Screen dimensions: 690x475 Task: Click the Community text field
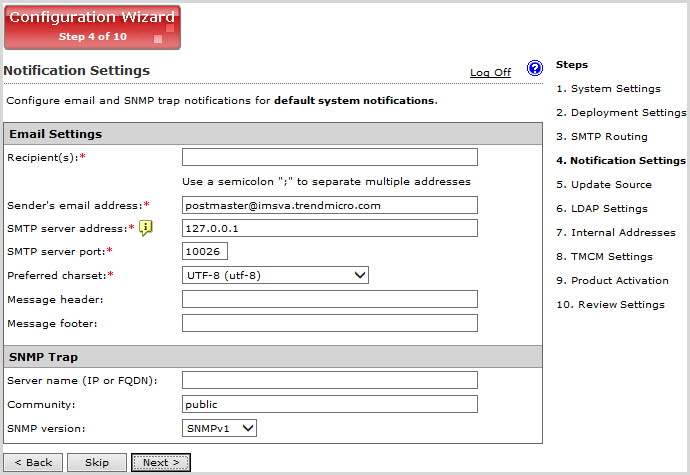tap(330, 404)
